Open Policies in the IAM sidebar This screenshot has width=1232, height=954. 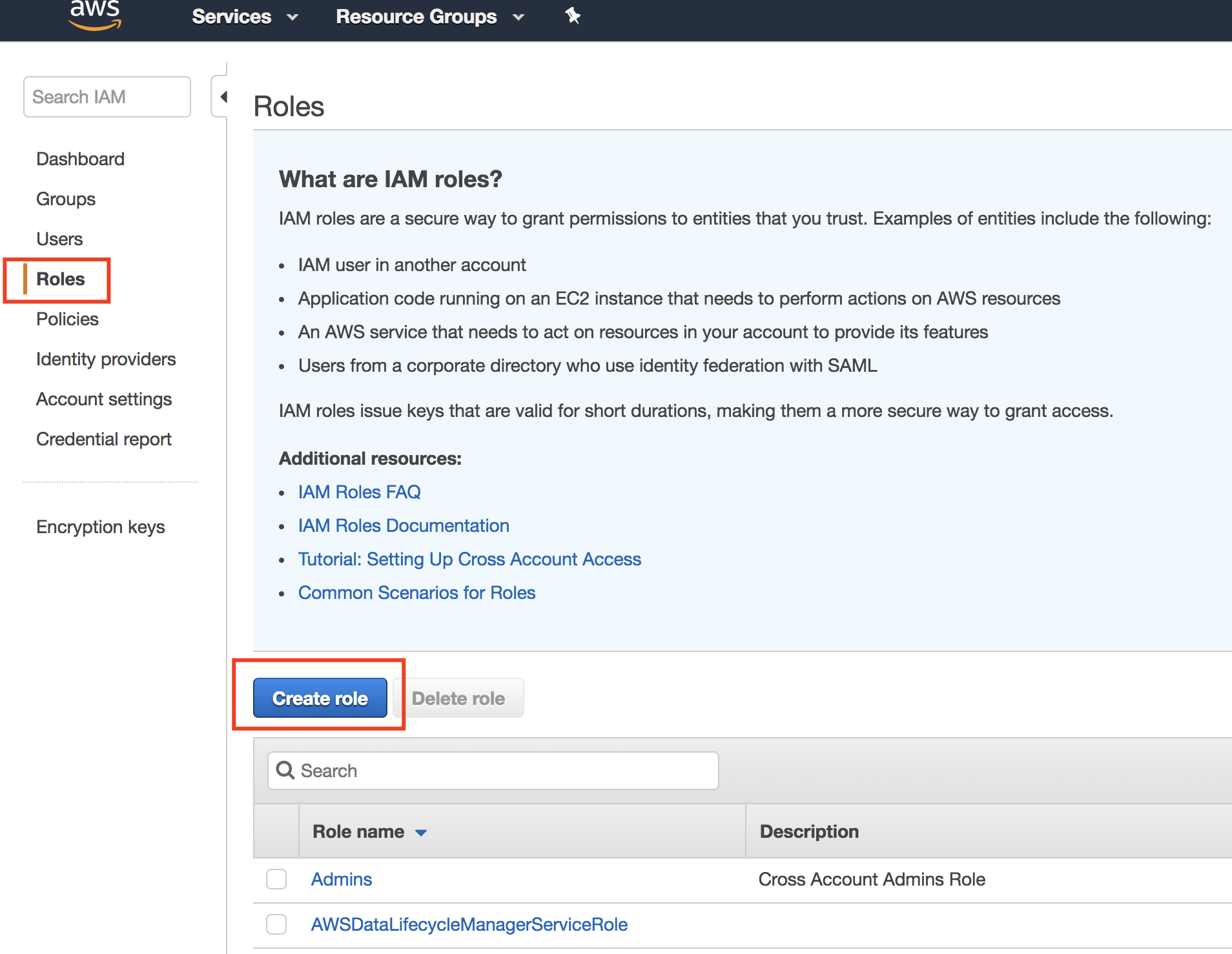point(67,319)
